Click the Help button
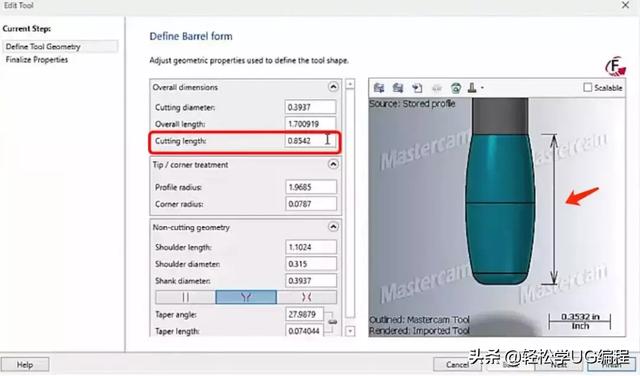 coord(25,365)
